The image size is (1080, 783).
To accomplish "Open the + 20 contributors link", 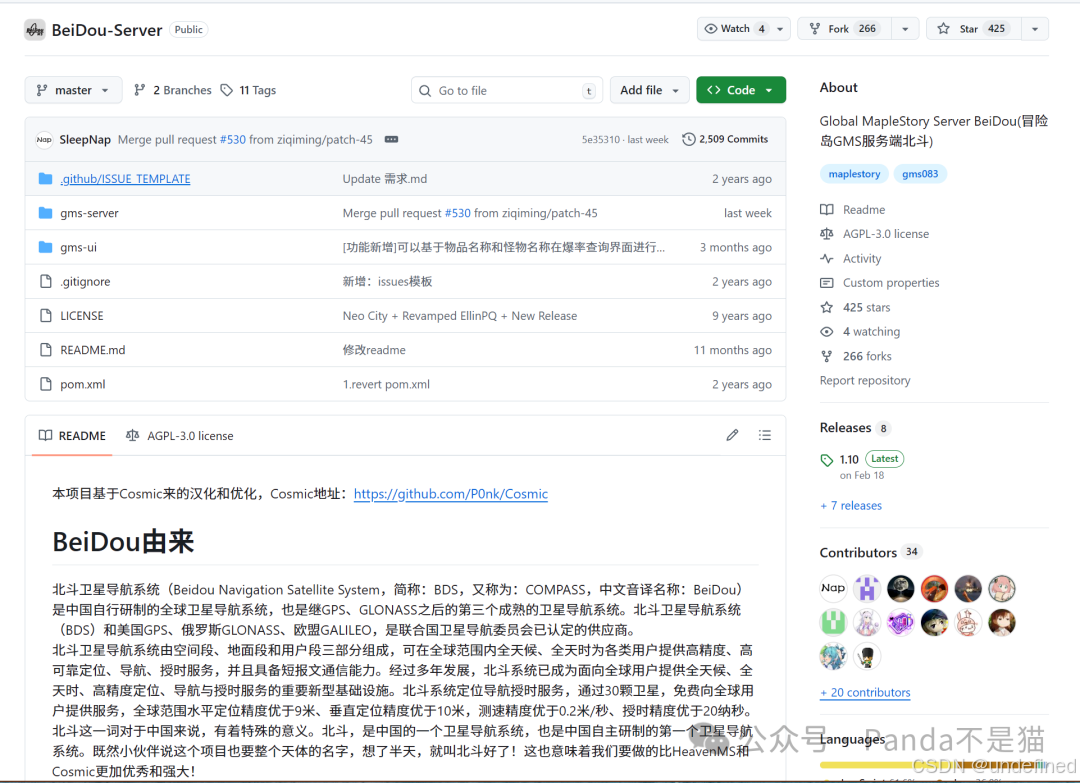I will tap(865, 693).
